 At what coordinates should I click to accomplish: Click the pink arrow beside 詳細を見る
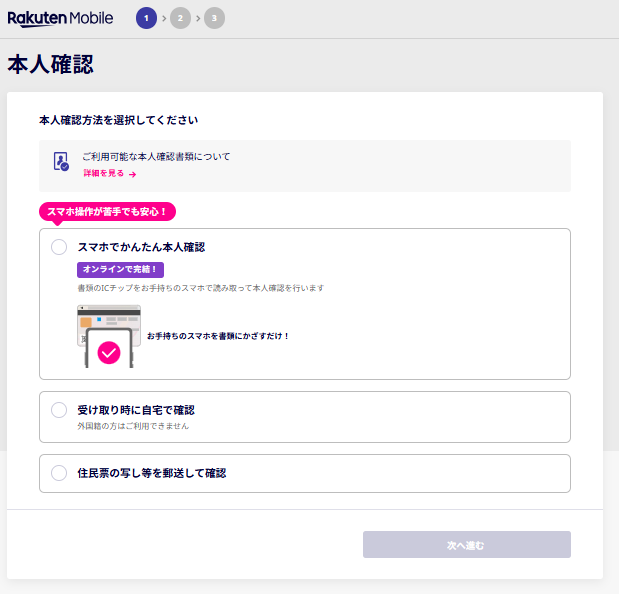132,174
